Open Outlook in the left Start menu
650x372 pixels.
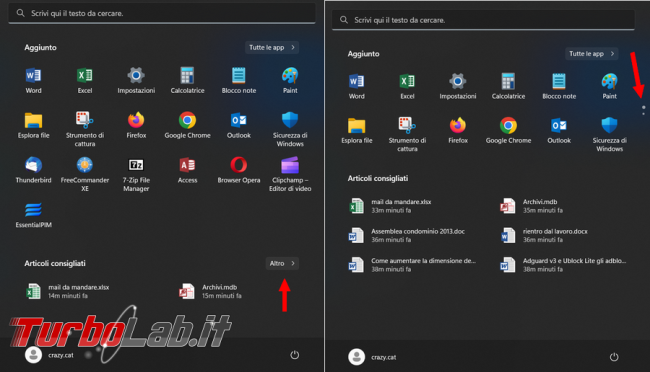click(239, 125)
